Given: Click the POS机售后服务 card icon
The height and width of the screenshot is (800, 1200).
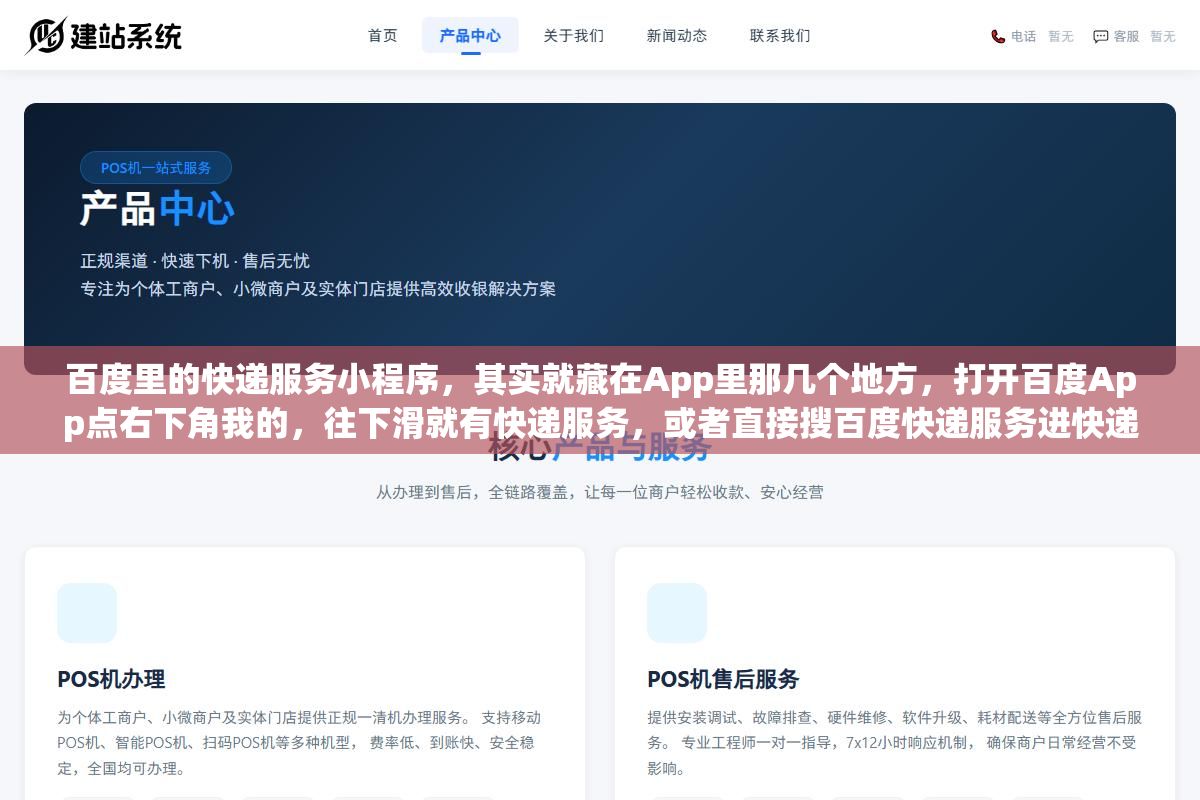Looking at the screenshot, I should pos(677,613).
